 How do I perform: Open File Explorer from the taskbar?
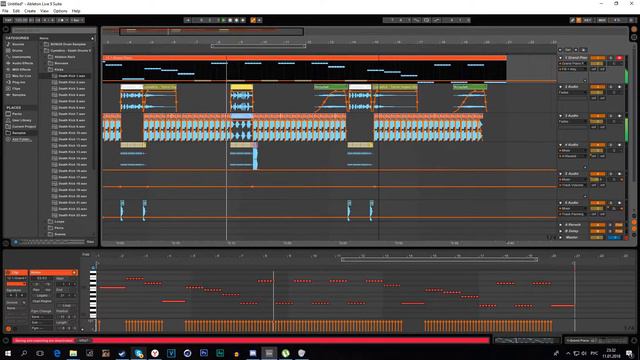coord(73,353)
